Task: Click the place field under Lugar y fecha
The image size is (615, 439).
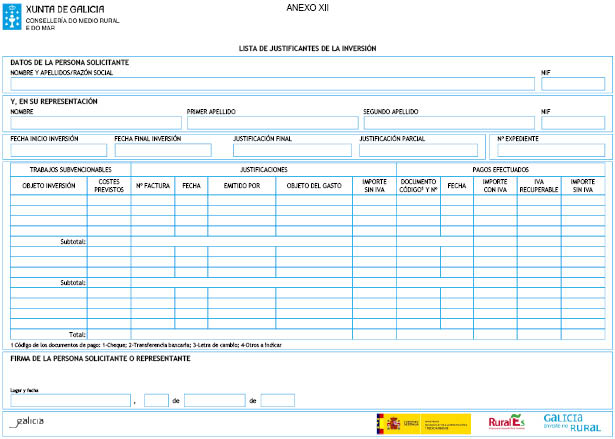Action: (x=71, y=400)
